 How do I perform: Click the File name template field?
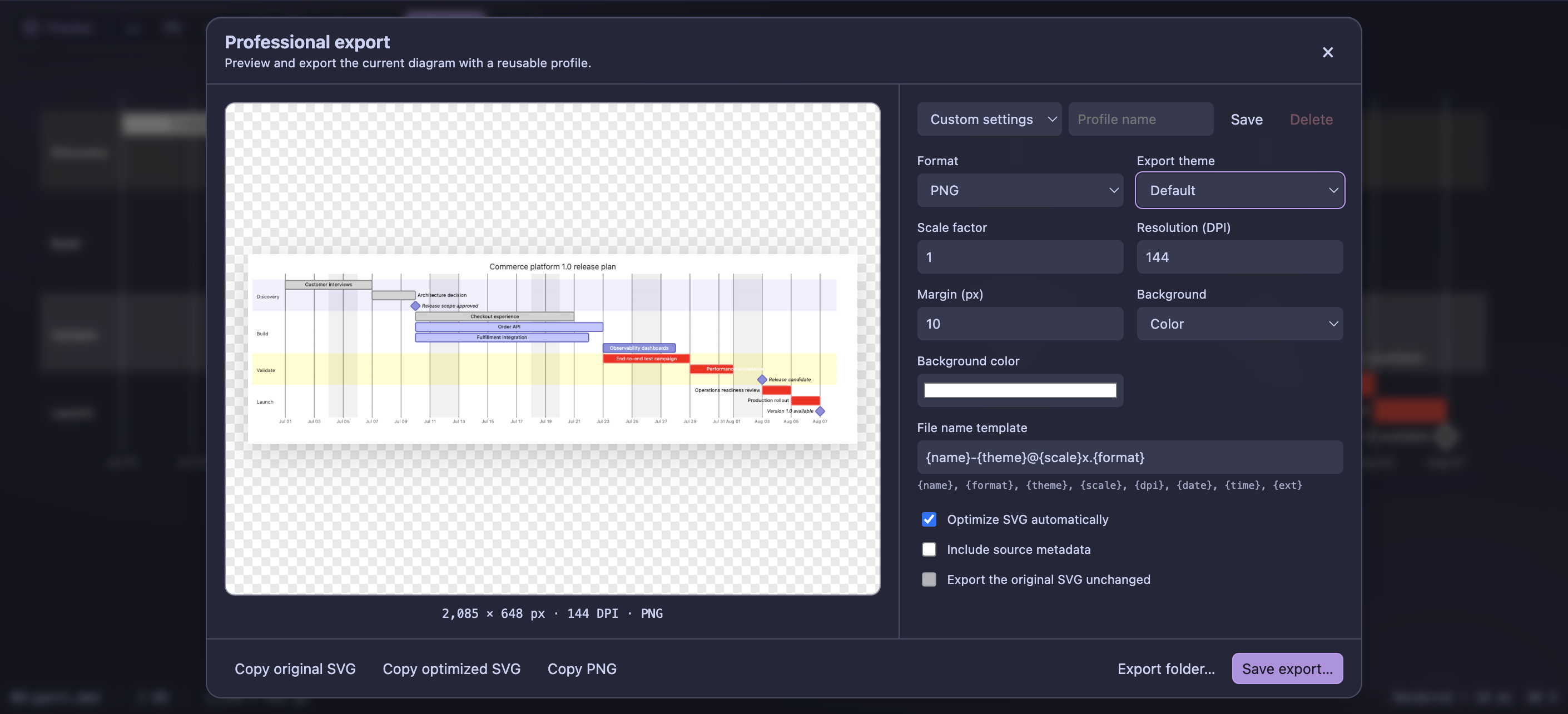1130,457
